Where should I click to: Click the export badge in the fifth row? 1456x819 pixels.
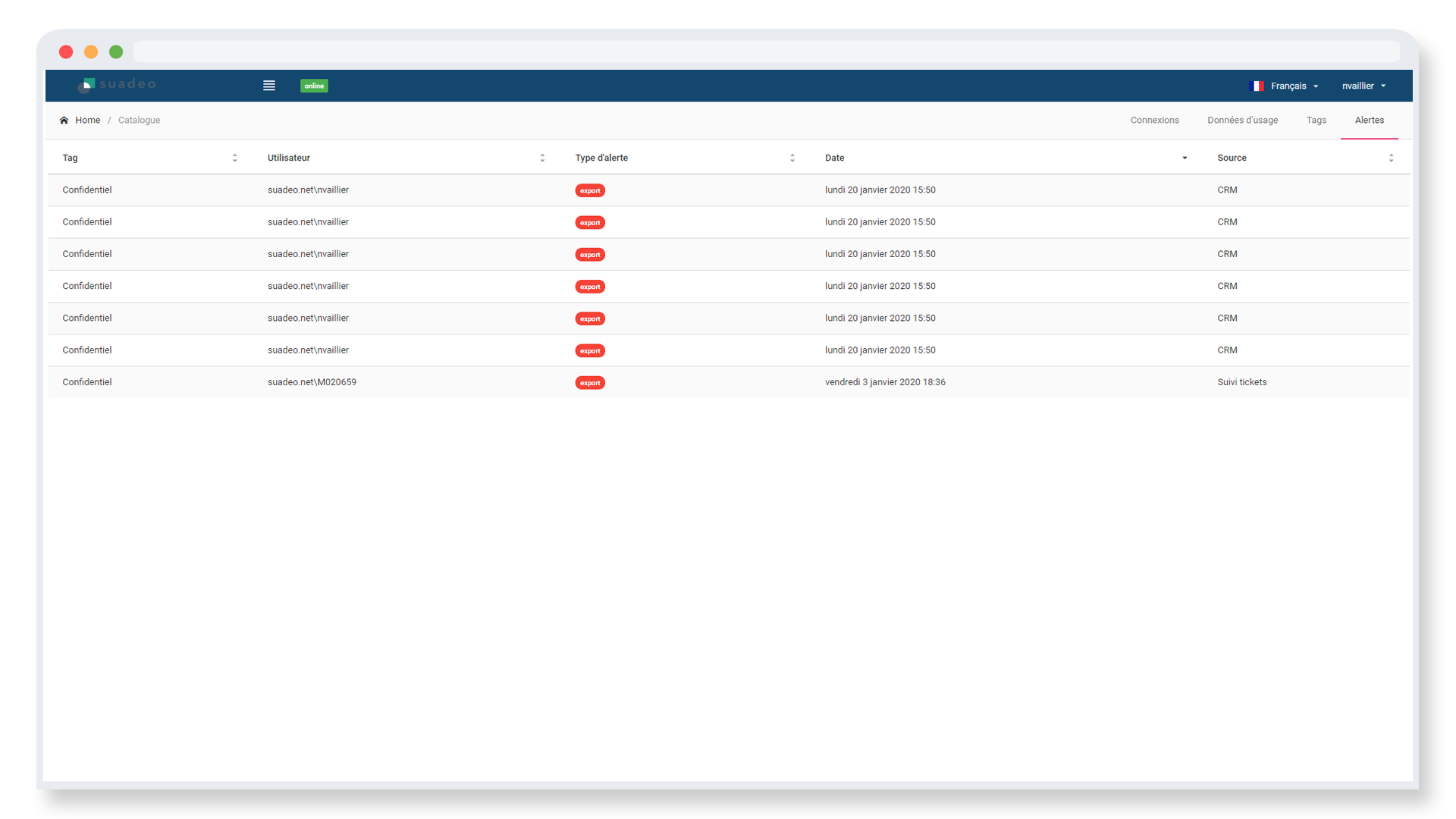[x=589, y=318]
